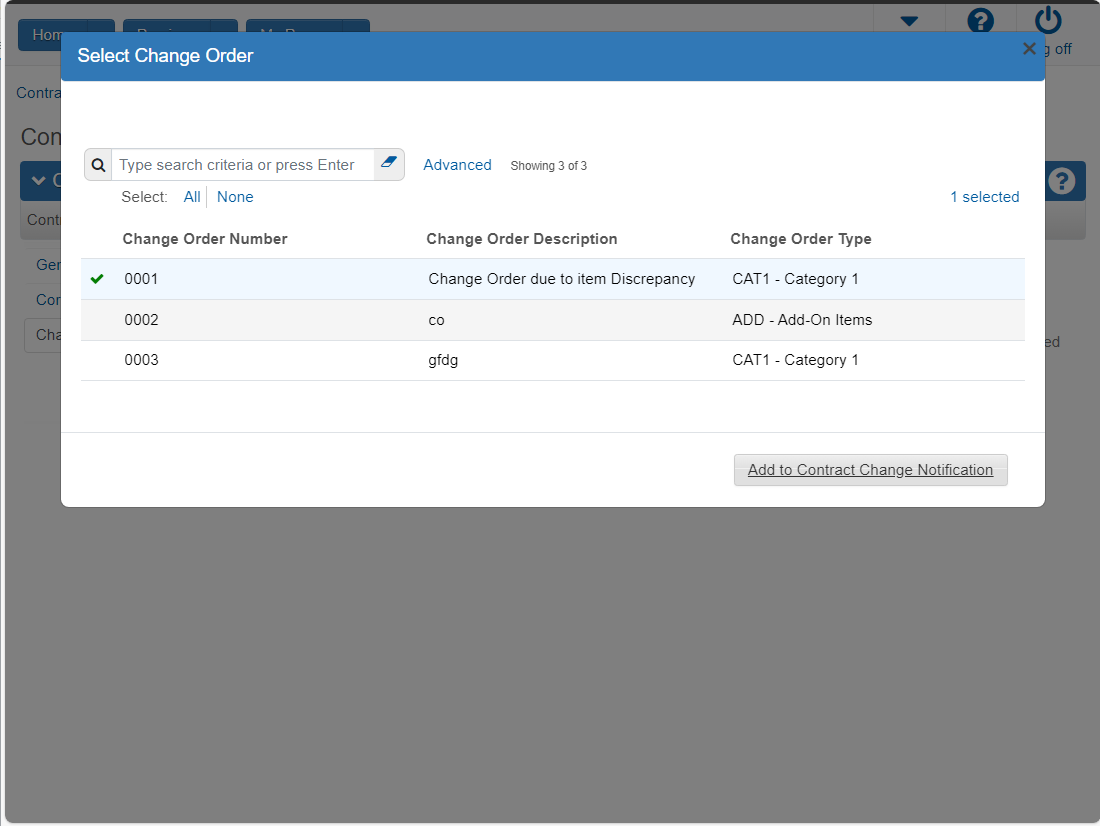Choose Select All link

click(x=192, y=197)
